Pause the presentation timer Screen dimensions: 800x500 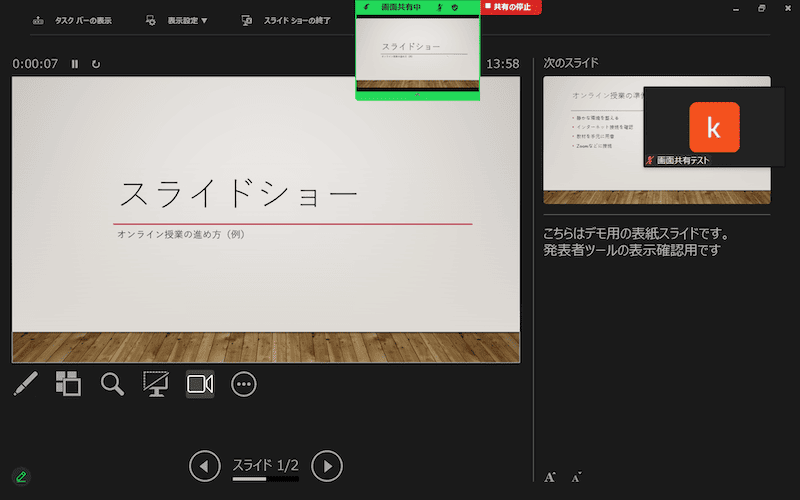pyautogui.click(x=75, y=64)
